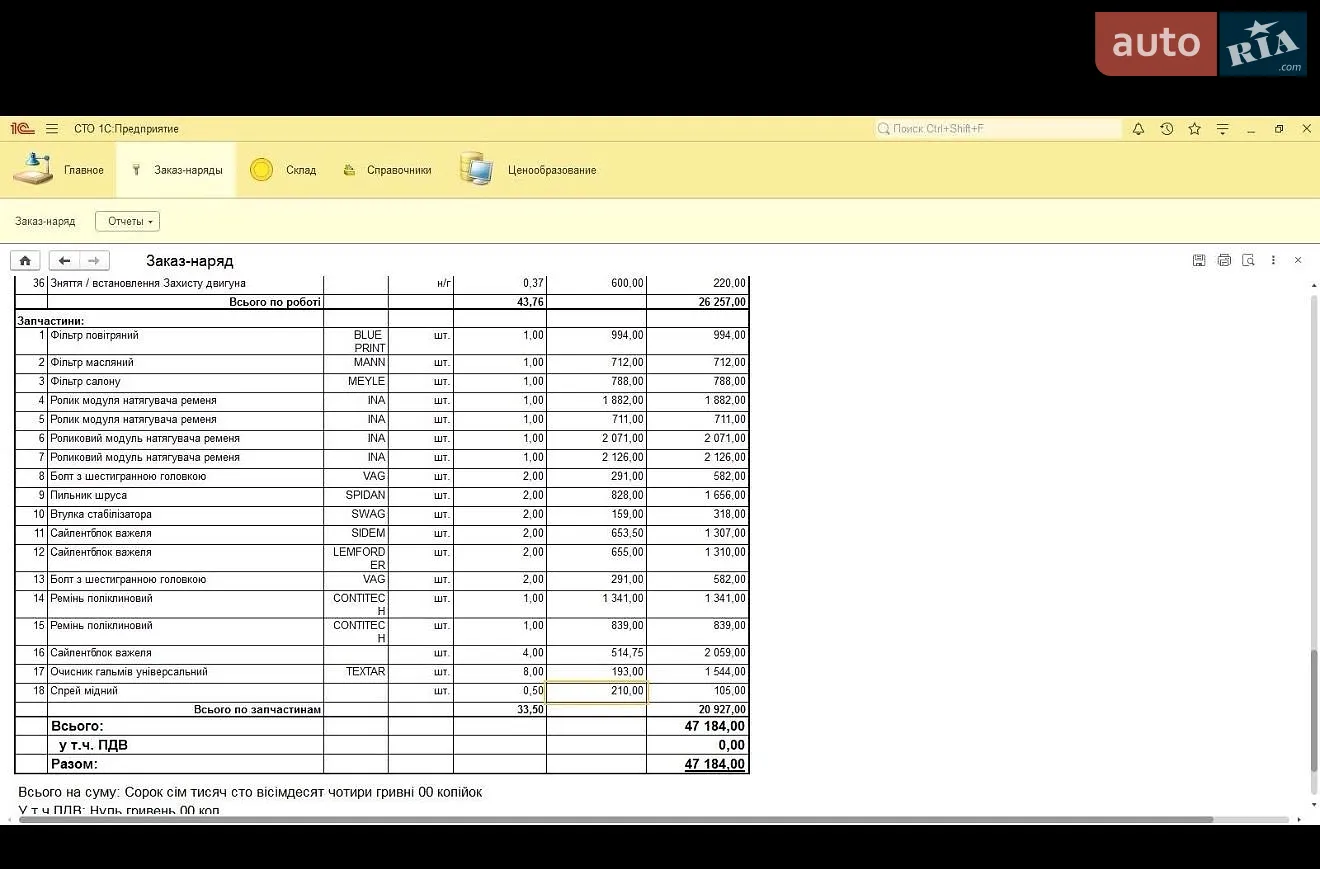Print the order with printer icon
The height and width of the screenshot is (869, 1320).
(1224, 260)
